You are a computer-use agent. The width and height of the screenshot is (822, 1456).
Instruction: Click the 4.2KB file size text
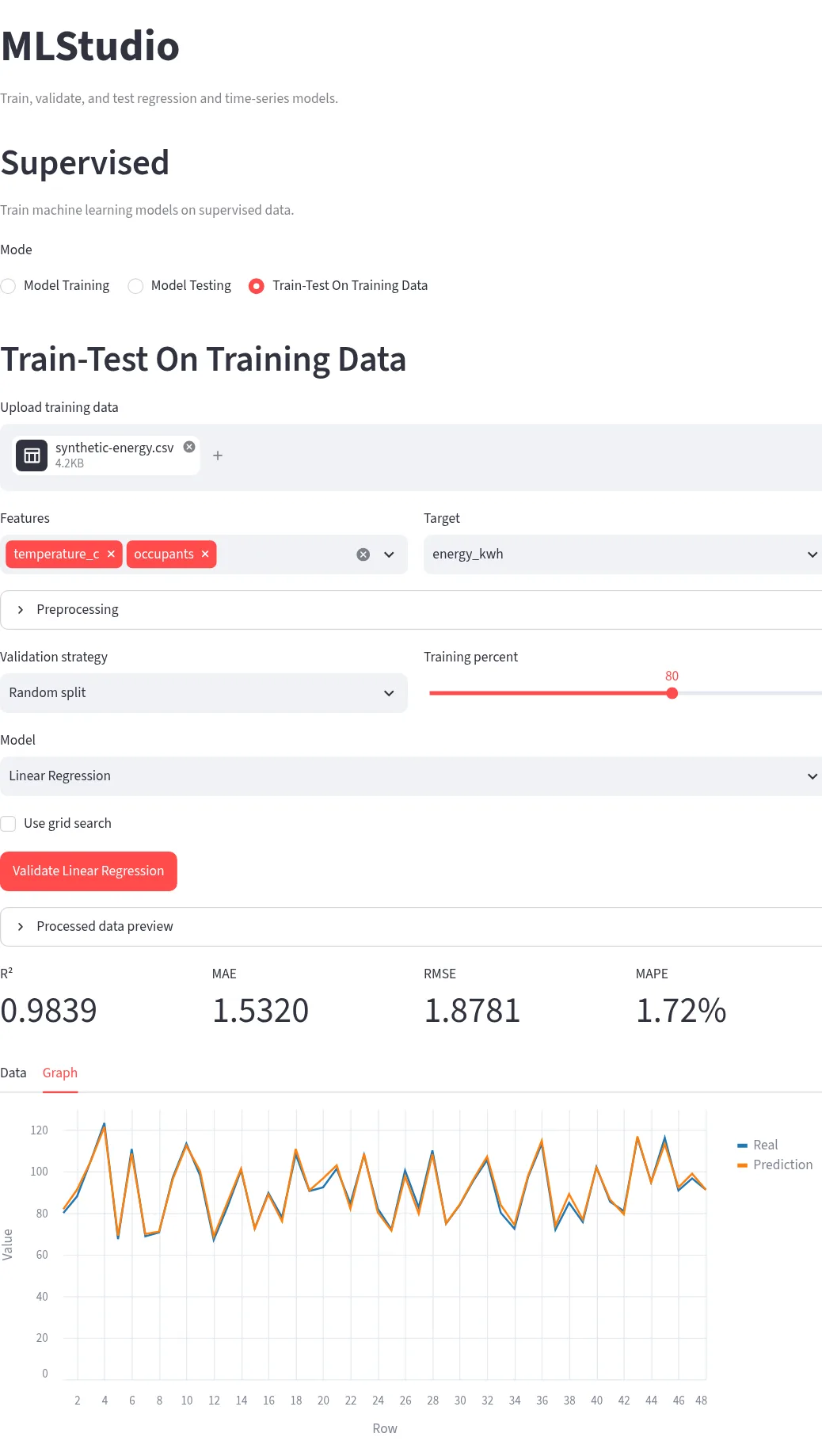point(70,463)
